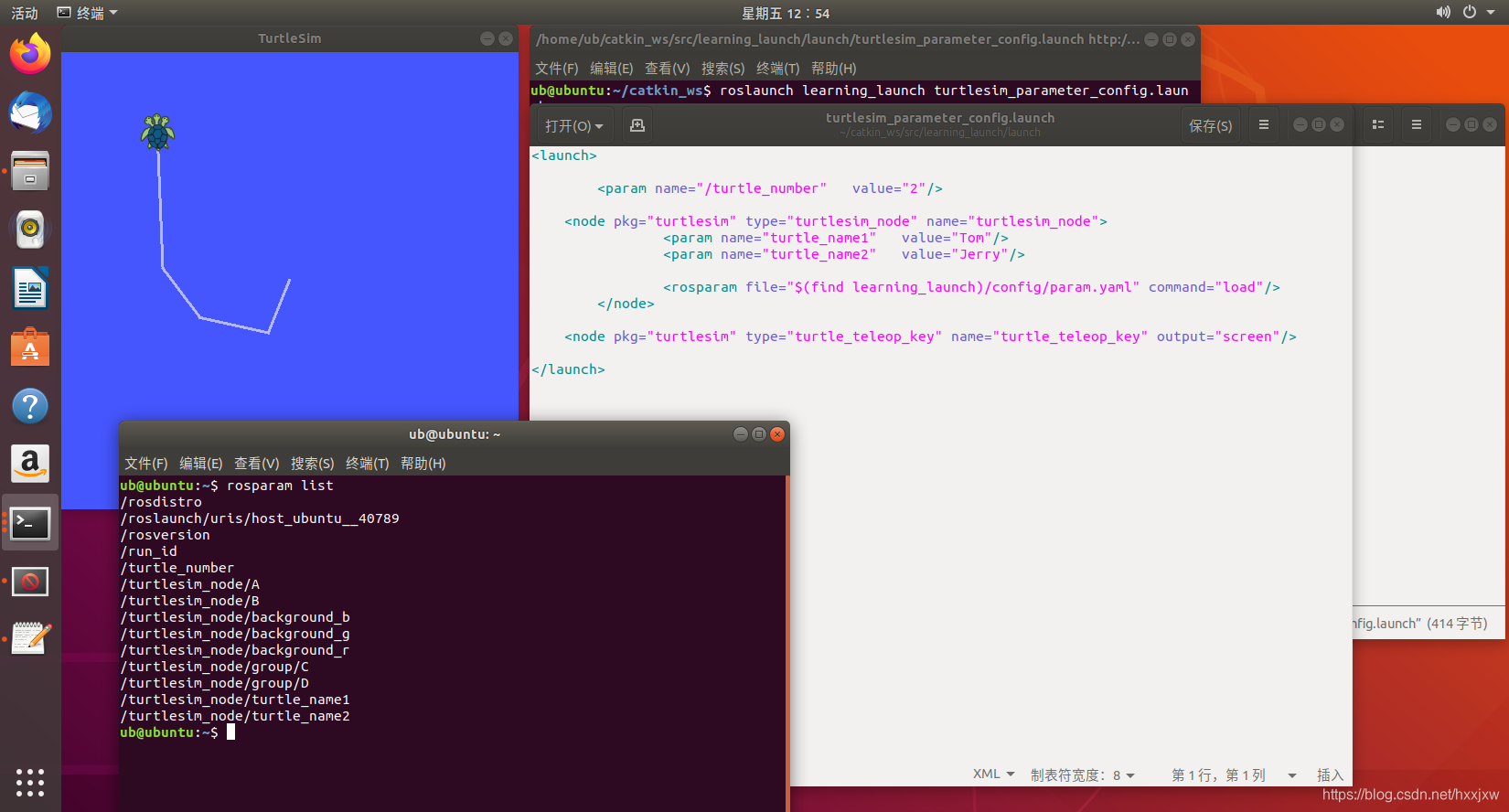Open 编辑(E) menu in ub@ubuntu terminal
This screenshot has height=812, width=1509.
point(201,464)
